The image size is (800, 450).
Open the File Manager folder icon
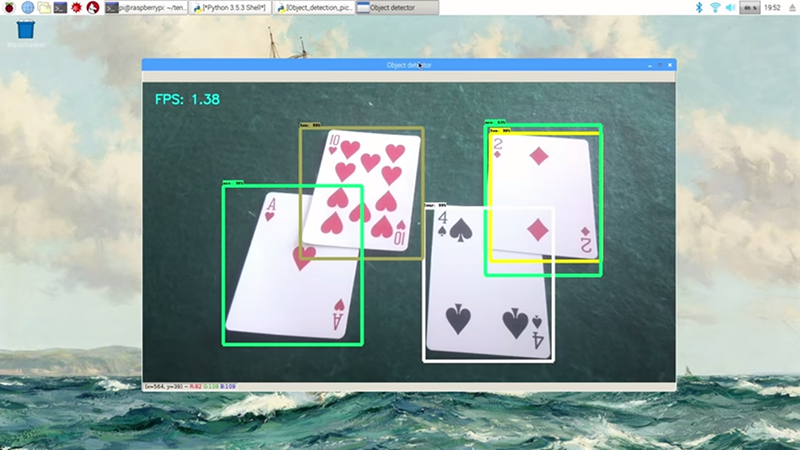pyautogui.click(x=44, y=7)
